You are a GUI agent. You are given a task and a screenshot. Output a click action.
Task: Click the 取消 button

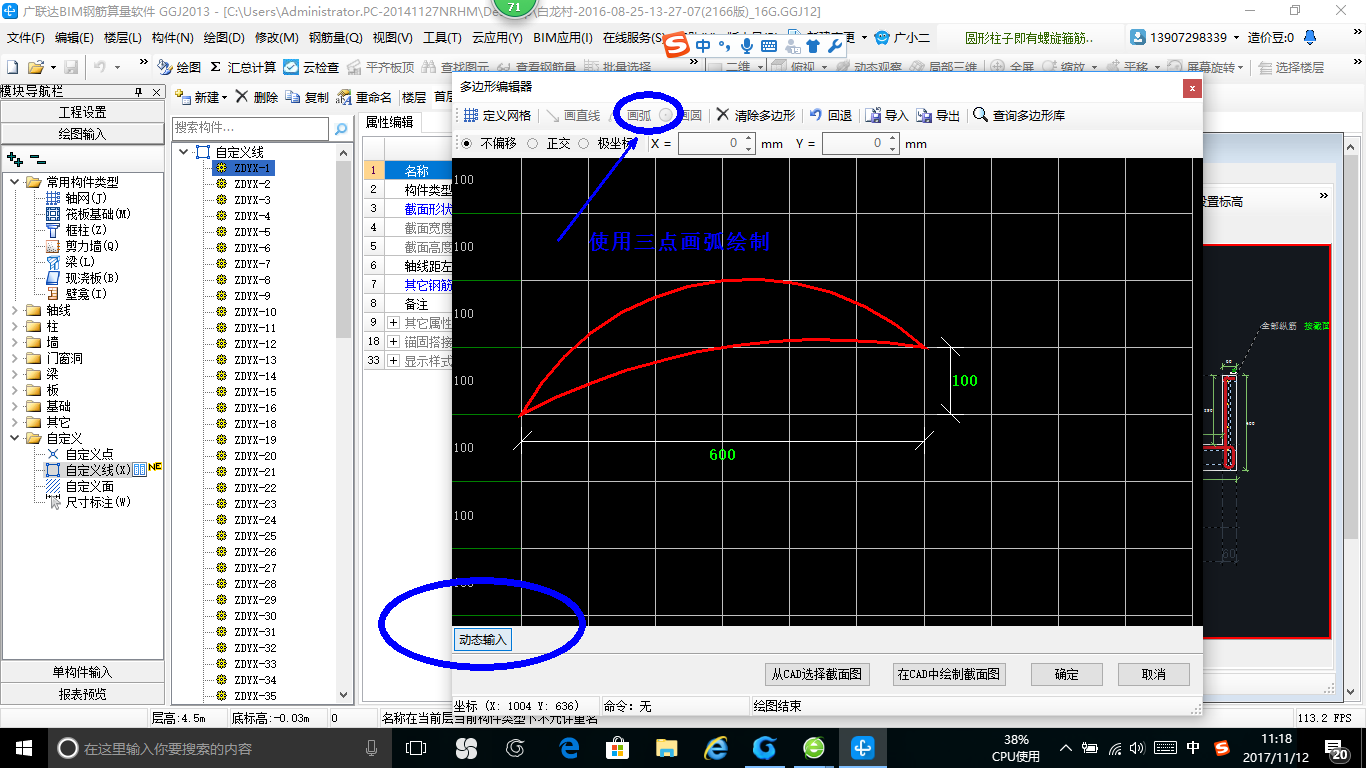point(1153,674)
